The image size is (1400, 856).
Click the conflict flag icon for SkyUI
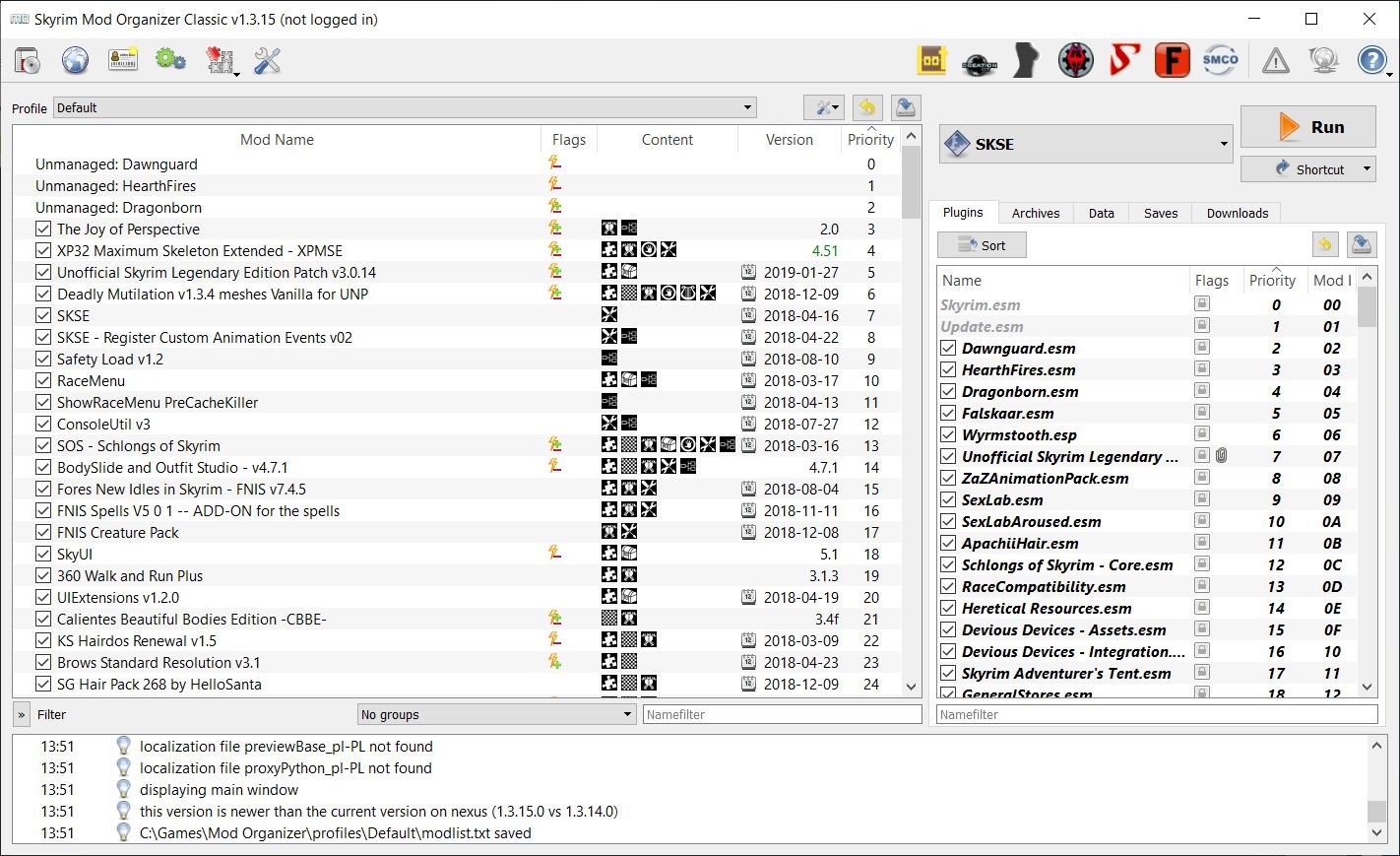[555, 554]
